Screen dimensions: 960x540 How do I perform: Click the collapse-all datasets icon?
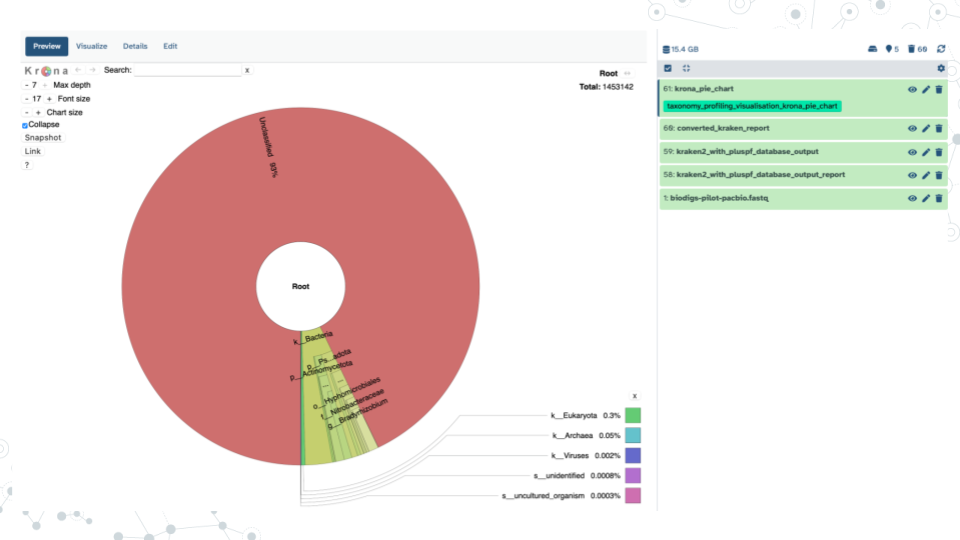[x=686, y=68]
